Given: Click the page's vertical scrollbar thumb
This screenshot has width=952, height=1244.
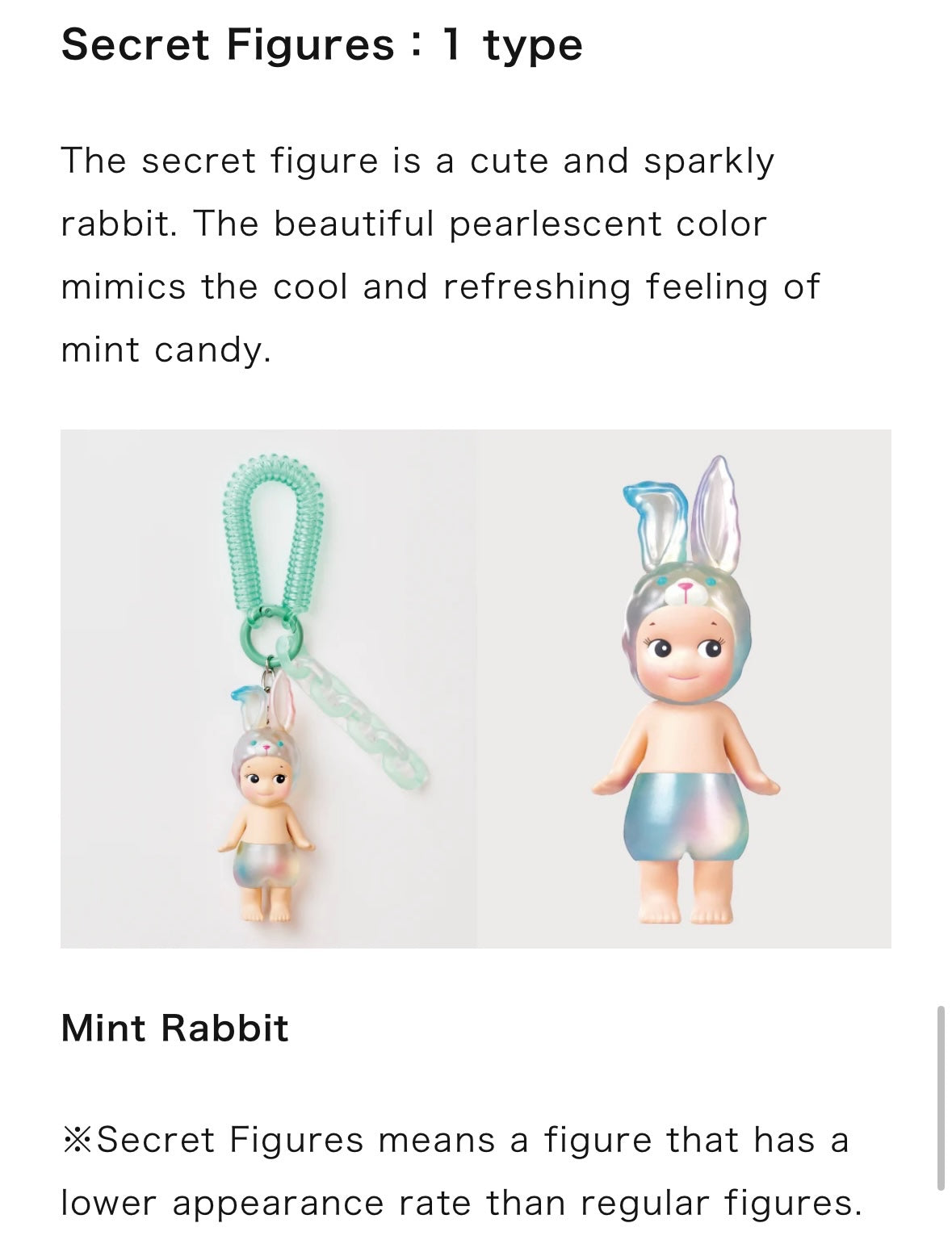Looking at the screenshot, I should pyautogui.click(x=940, y=1098).
